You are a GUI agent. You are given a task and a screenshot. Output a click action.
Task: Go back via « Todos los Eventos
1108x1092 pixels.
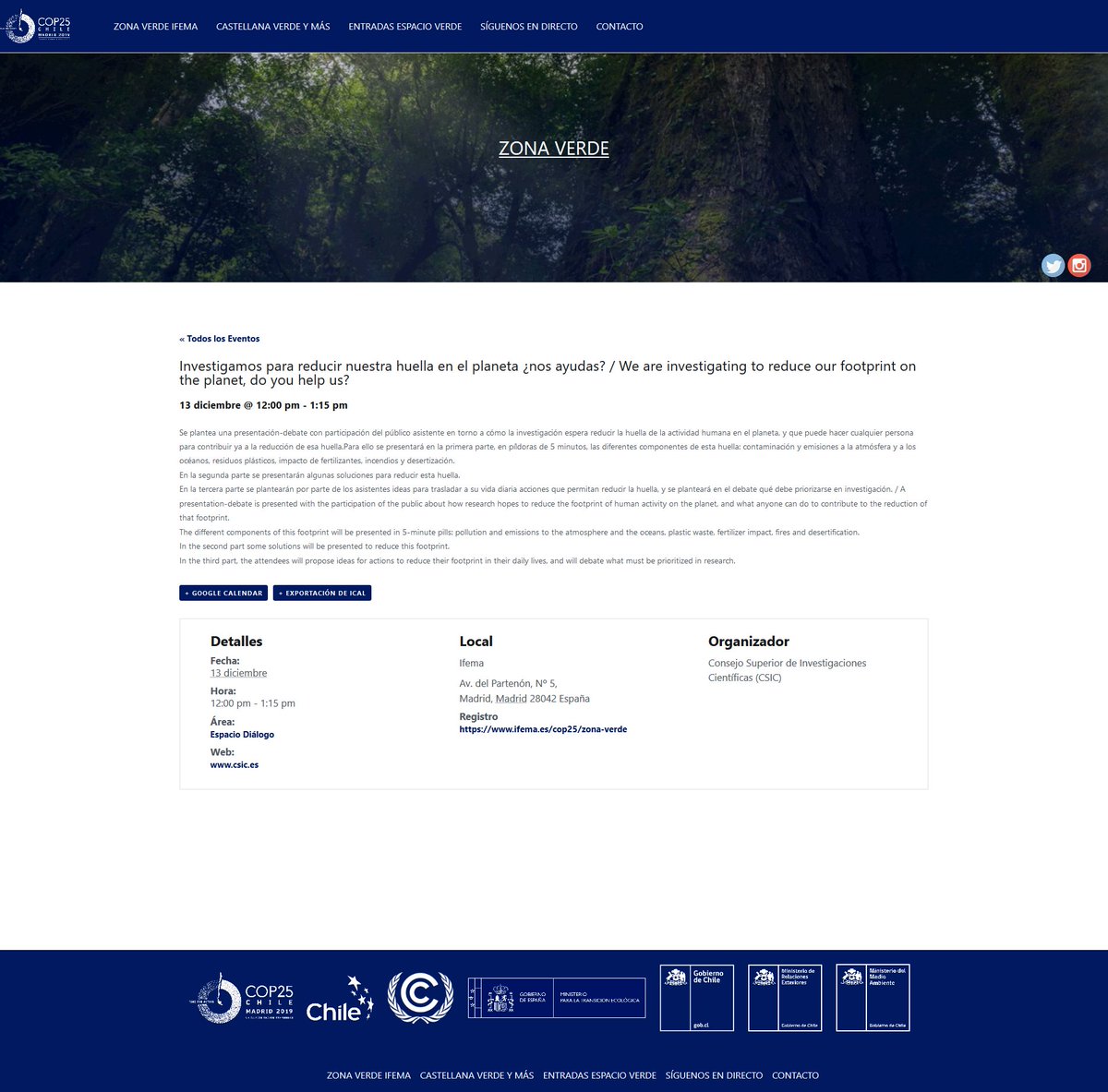[x=220, y=339]
